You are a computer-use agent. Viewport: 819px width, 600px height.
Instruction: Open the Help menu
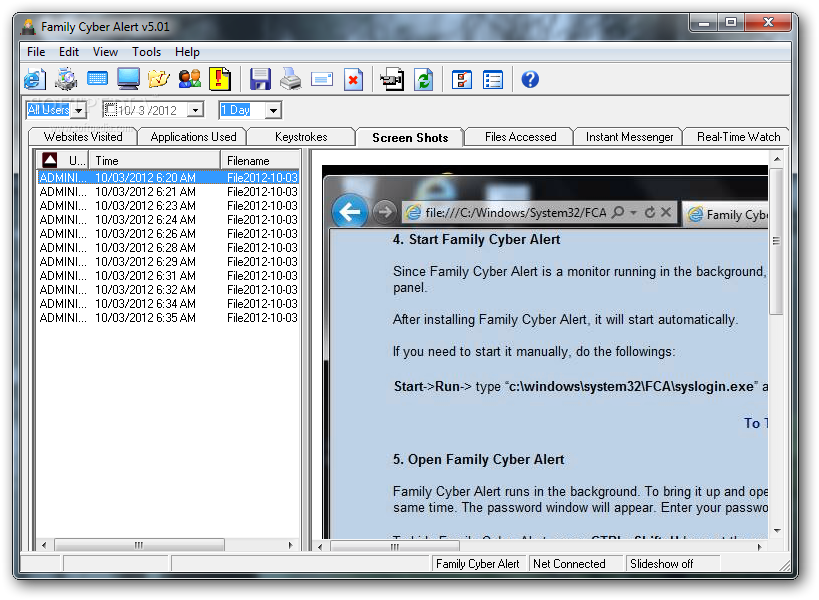click(187, 52)
